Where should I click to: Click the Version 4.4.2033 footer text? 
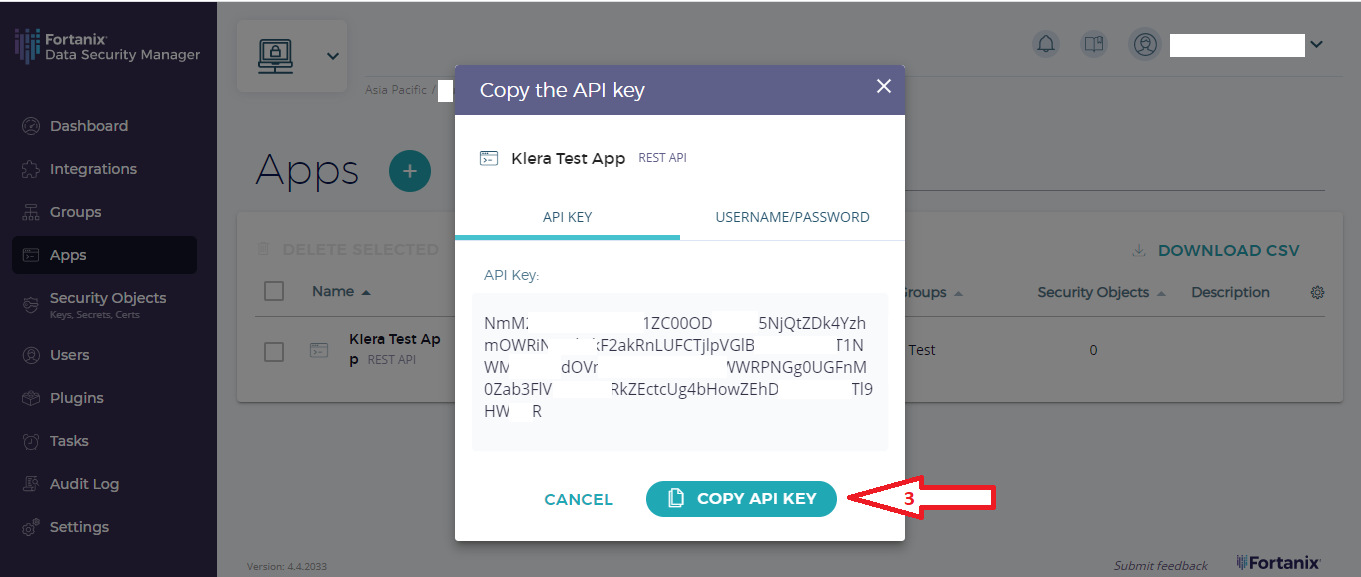pos(287,566)
